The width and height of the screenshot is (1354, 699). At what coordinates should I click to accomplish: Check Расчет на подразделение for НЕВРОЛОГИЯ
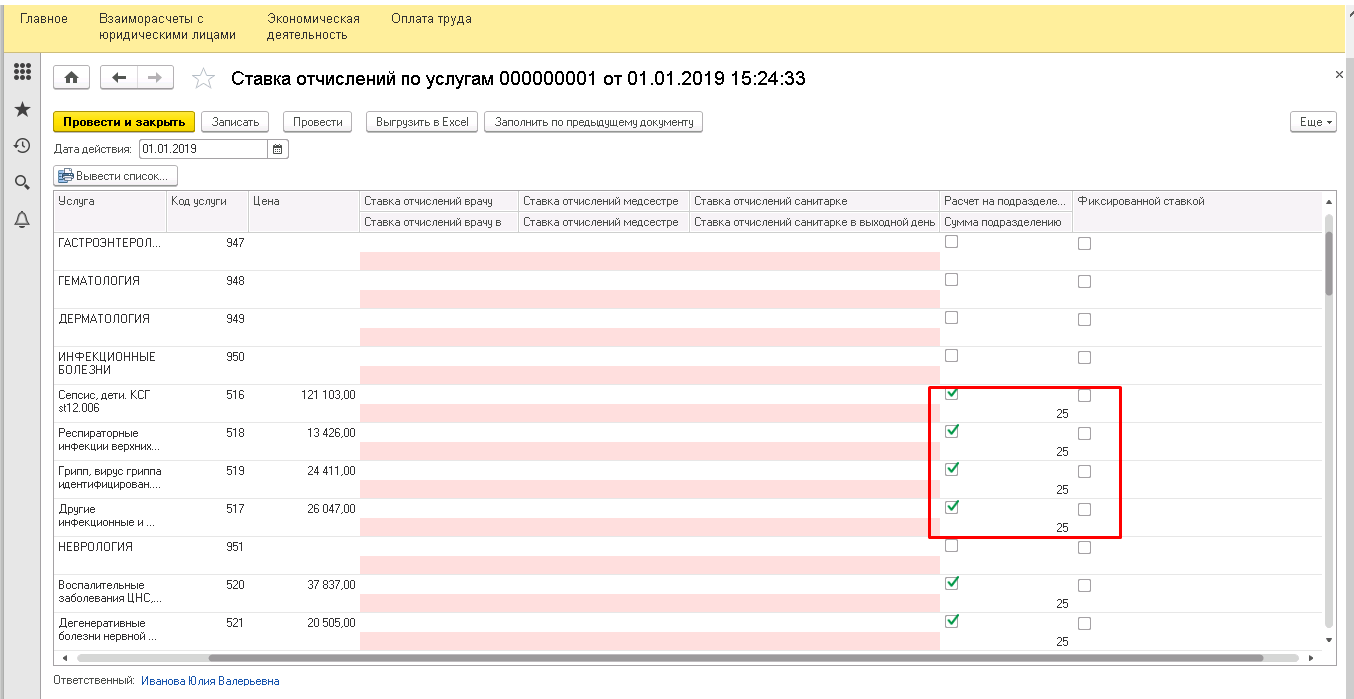(x=952, y=545)
